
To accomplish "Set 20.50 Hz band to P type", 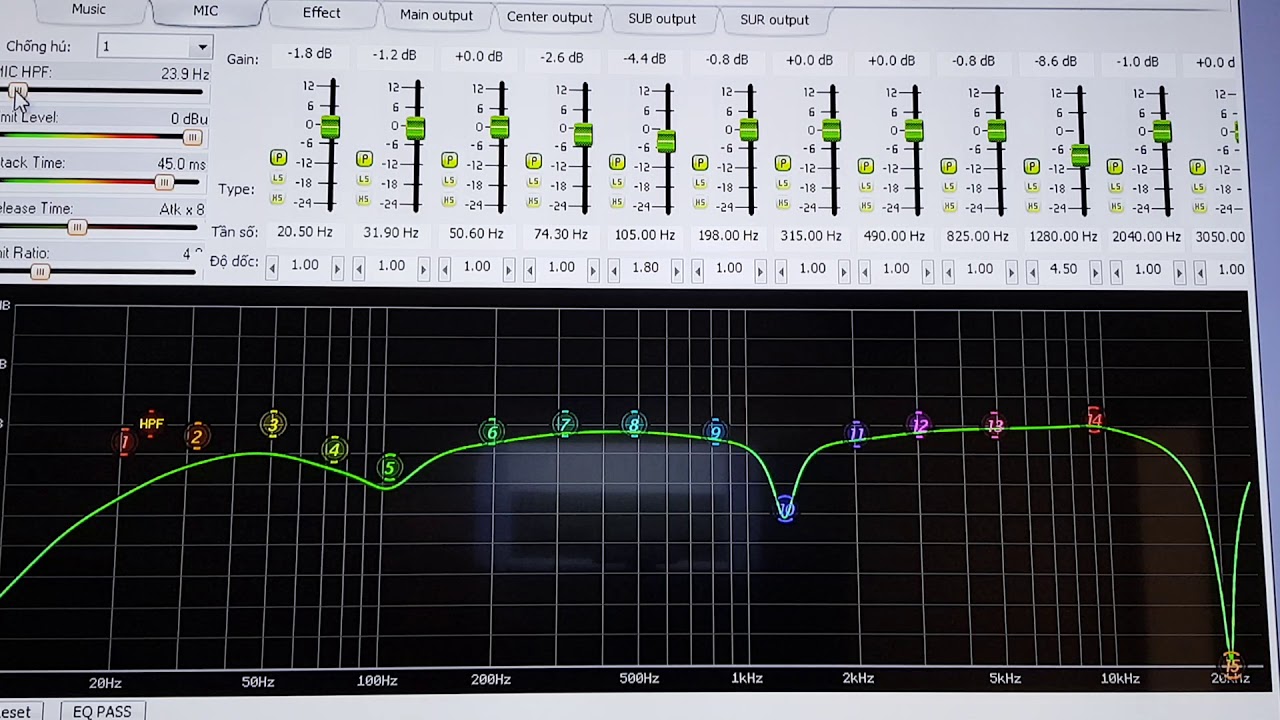I will 278,158.
